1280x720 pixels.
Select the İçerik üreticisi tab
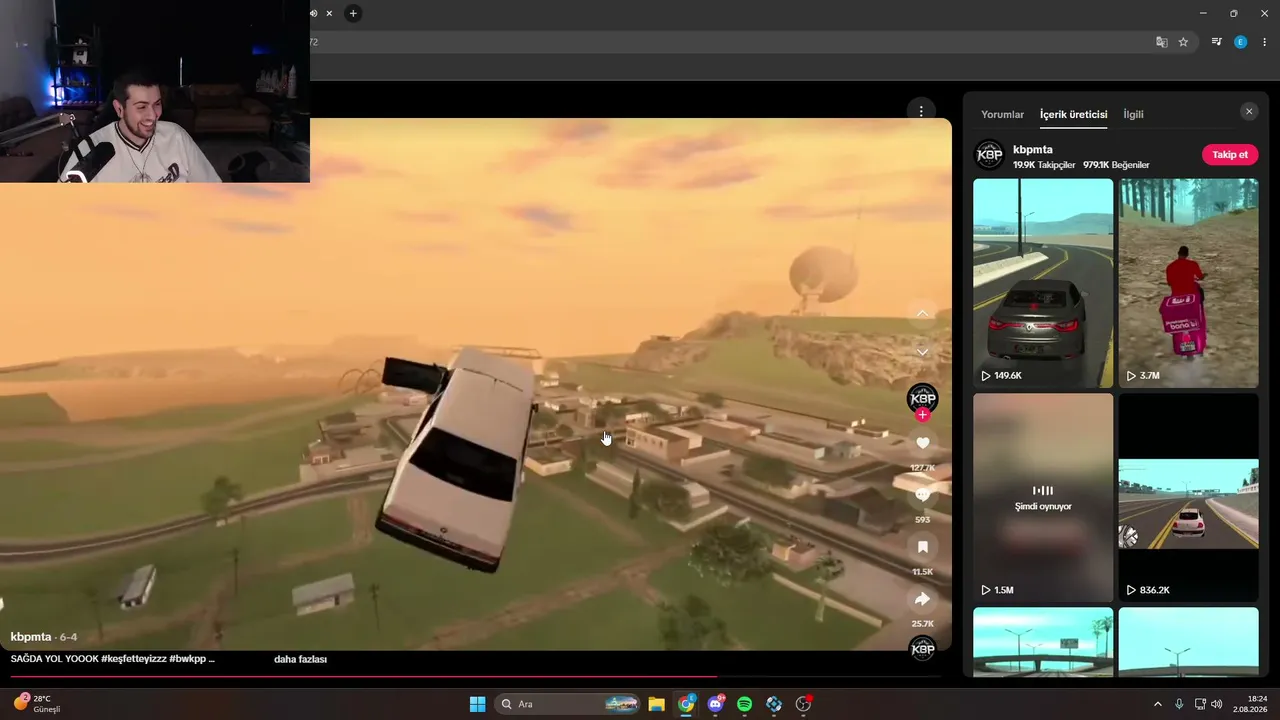tap(1073, 115)
